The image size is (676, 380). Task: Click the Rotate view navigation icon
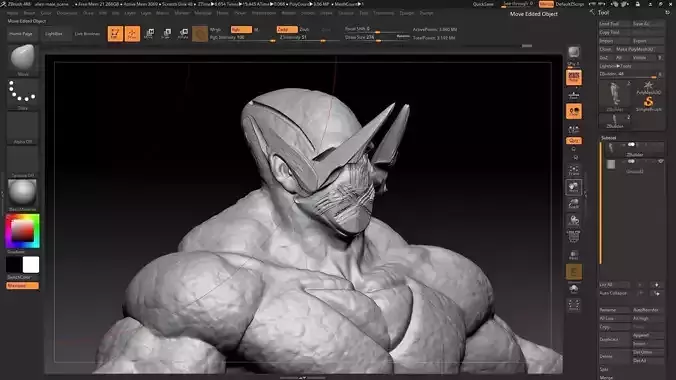[573, 220]
